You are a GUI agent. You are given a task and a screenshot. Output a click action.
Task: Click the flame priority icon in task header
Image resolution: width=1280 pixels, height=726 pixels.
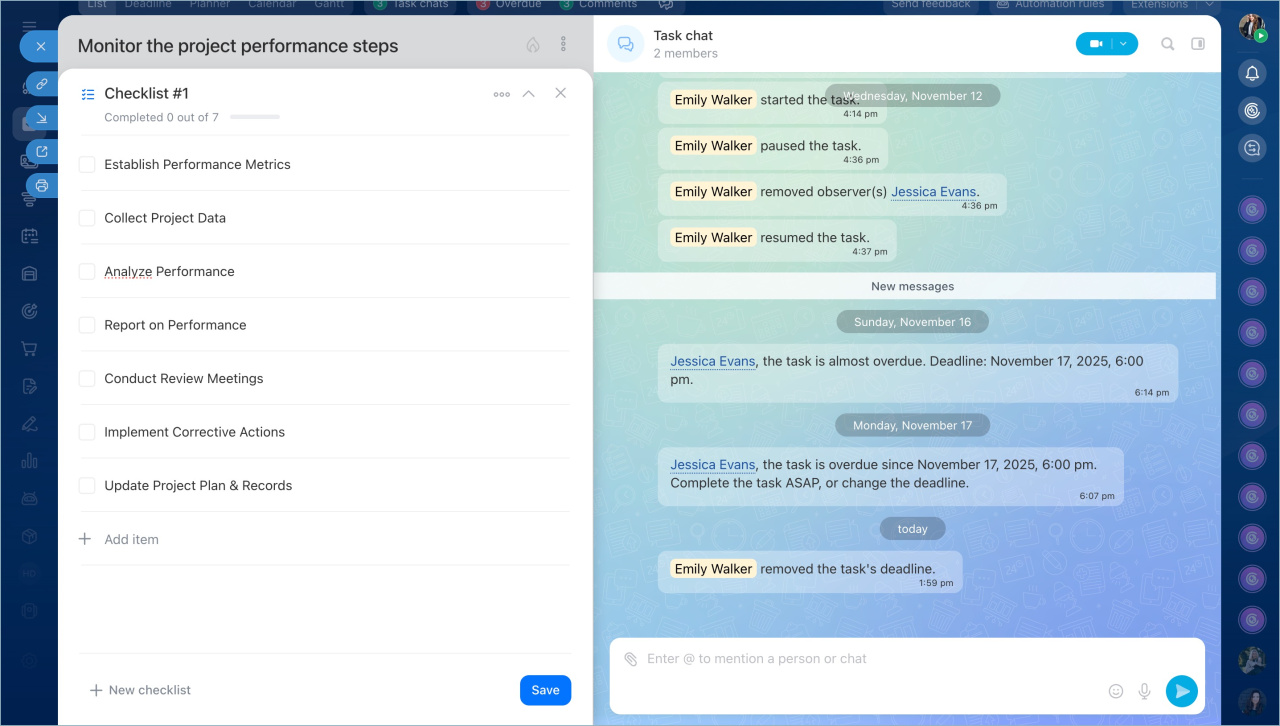click(x=533, y=45)
